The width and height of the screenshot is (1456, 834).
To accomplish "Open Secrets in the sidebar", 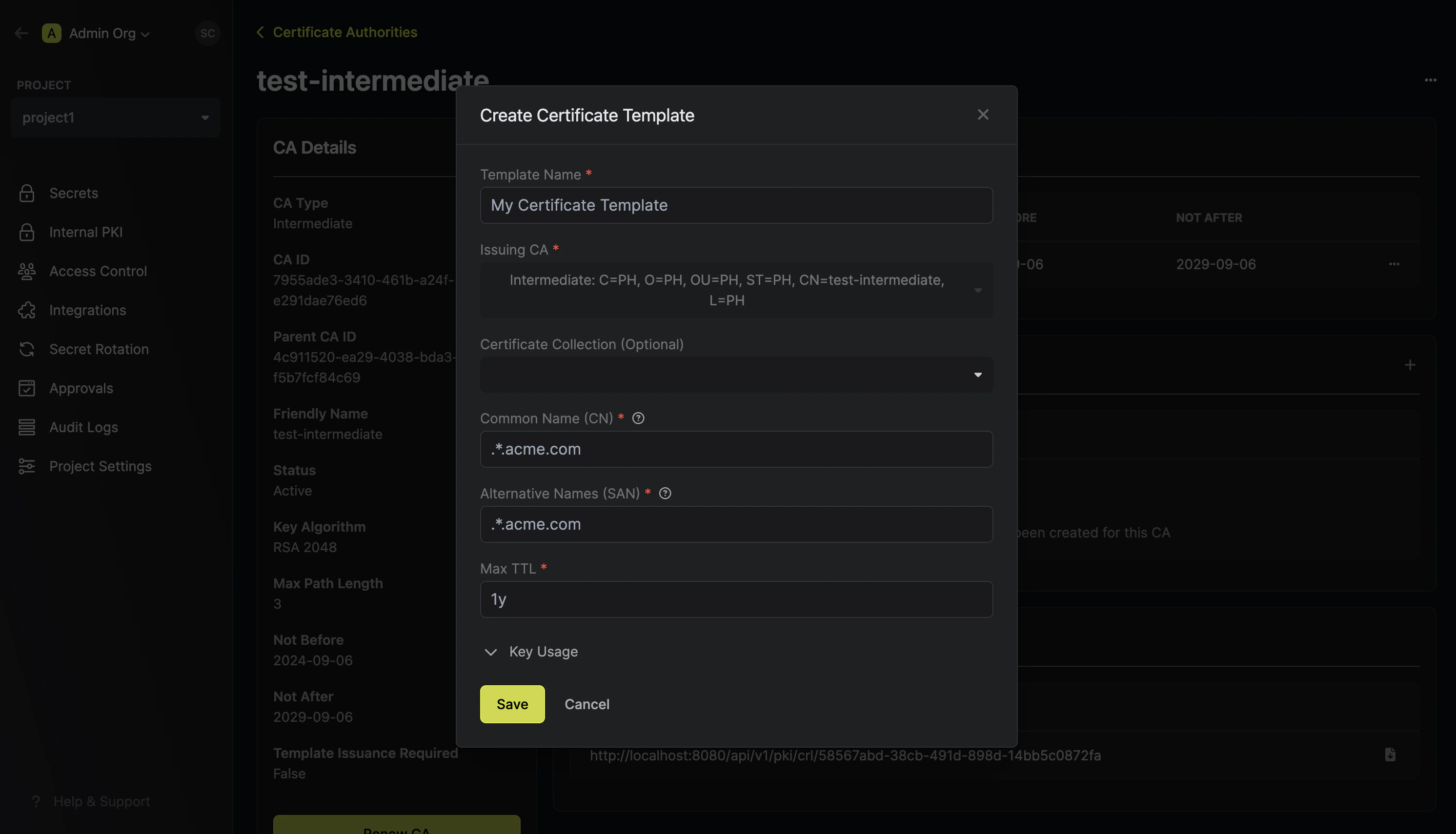I will tap(73, 193).
